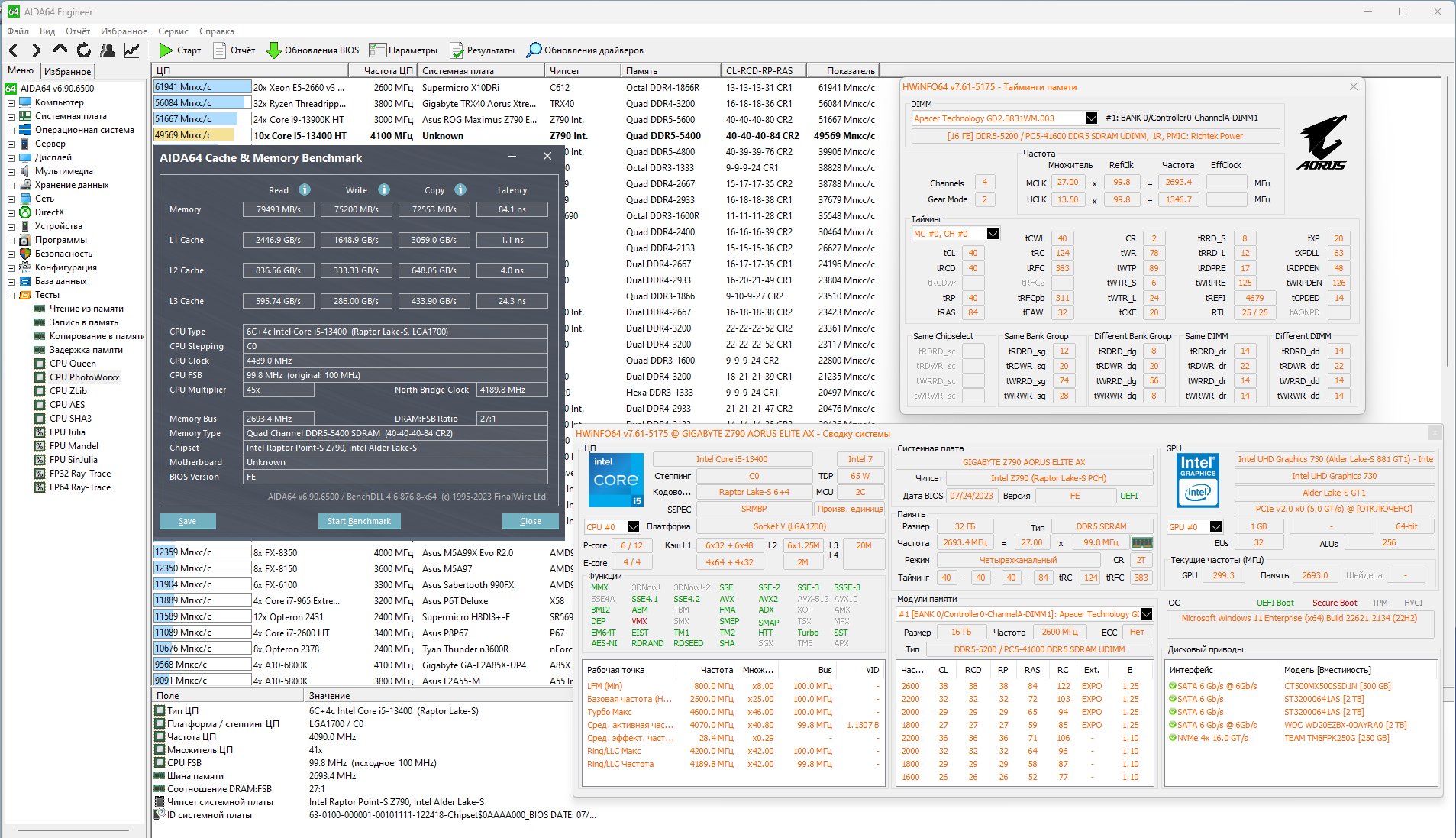Click the Шина памяти field row
Screen dimensions: 1456x838
(x=362, y=776)
